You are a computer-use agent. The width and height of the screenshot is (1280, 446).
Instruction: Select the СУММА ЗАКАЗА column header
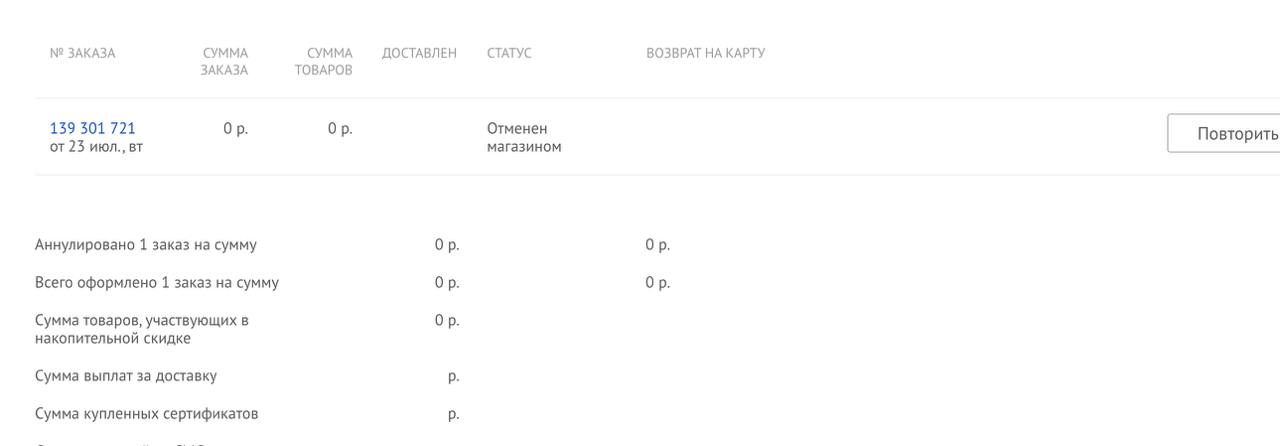(x=225, y=61)
